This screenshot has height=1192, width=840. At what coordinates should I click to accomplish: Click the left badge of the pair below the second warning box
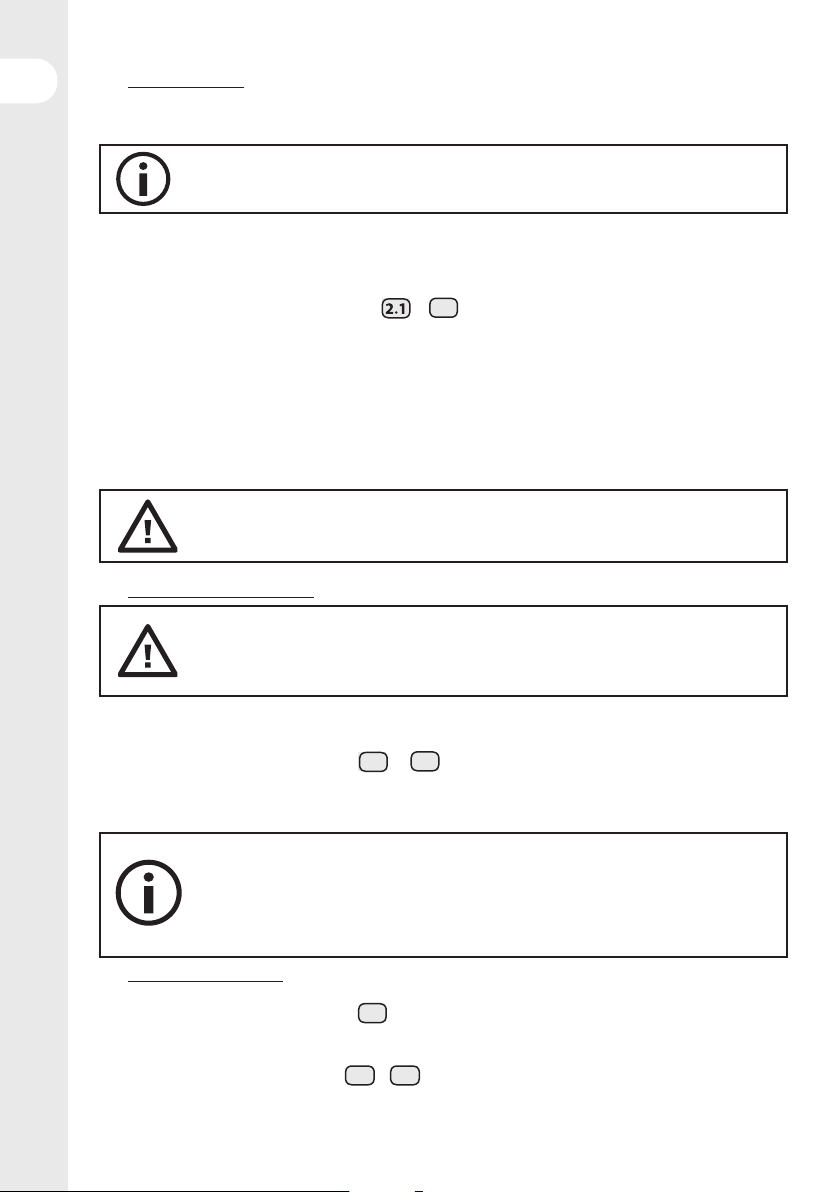373,762
